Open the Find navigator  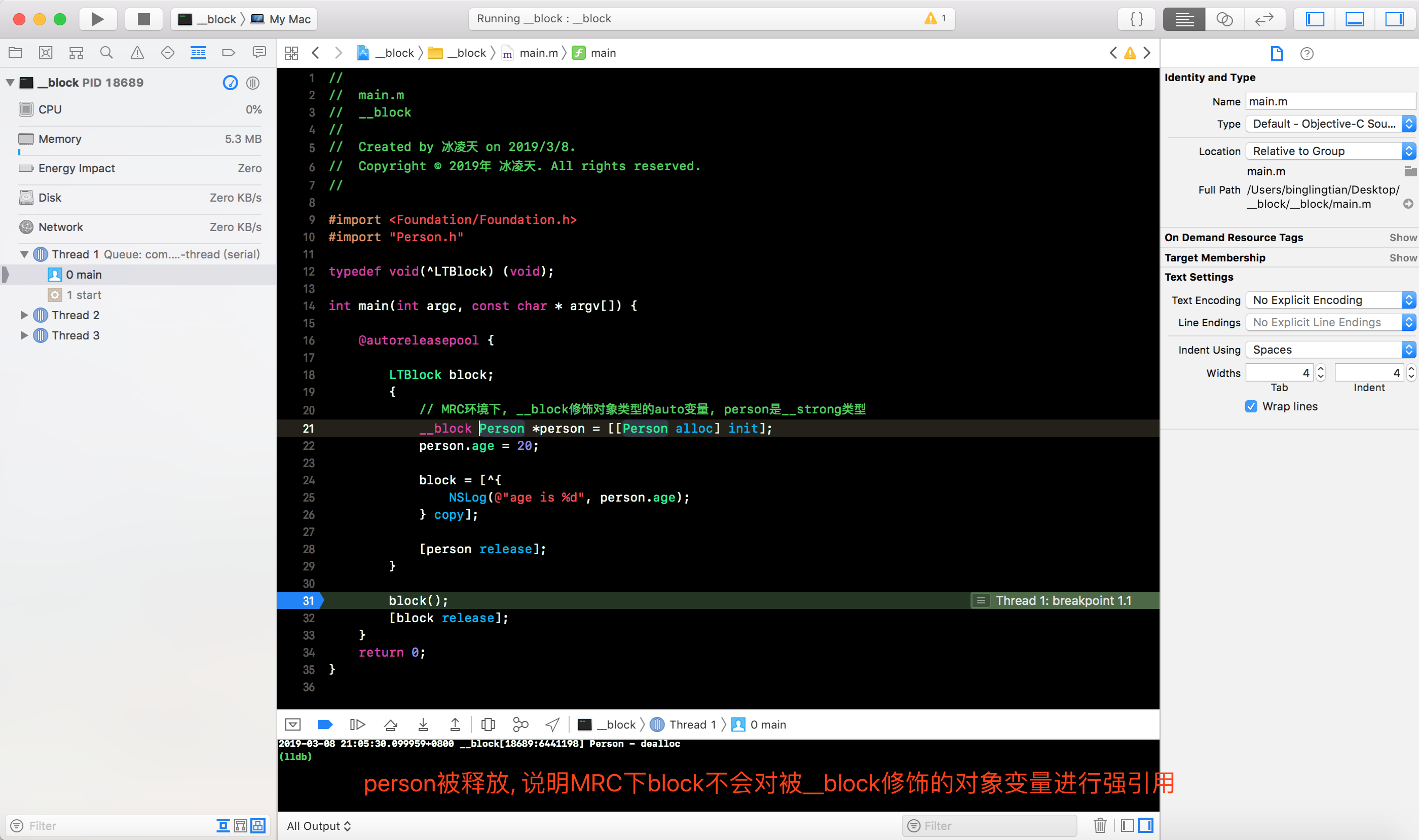pos(106,53)
